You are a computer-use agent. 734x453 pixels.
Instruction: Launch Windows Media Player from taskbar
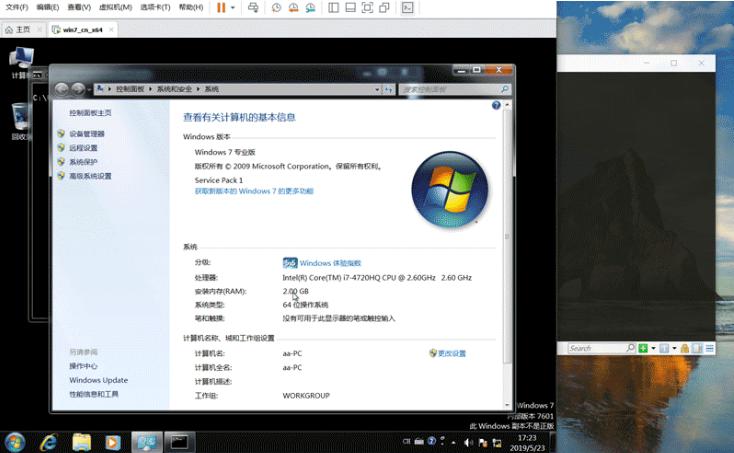112,441
